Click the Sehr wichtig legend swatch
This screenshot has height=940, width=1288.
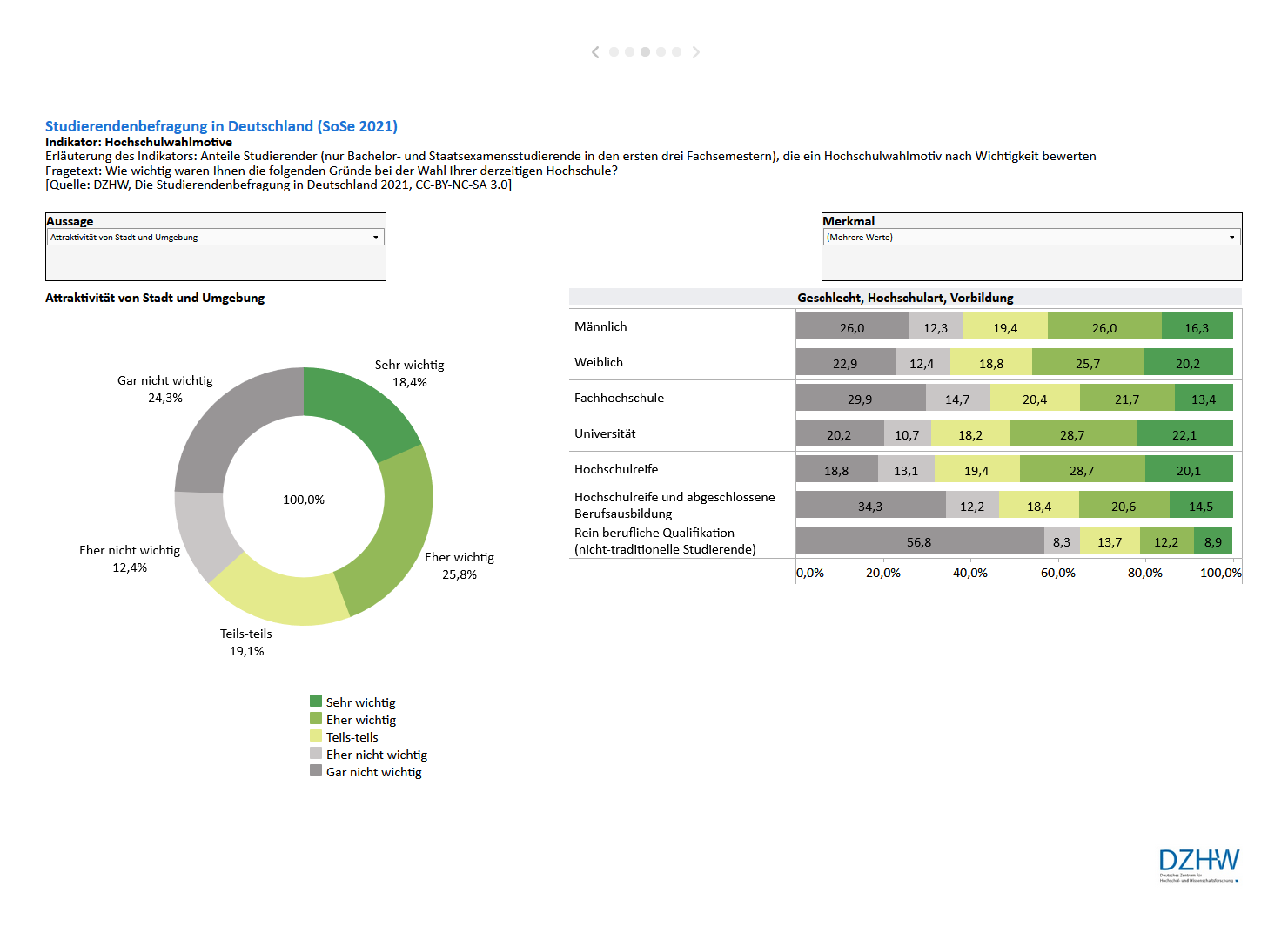(x=316, y=701)
